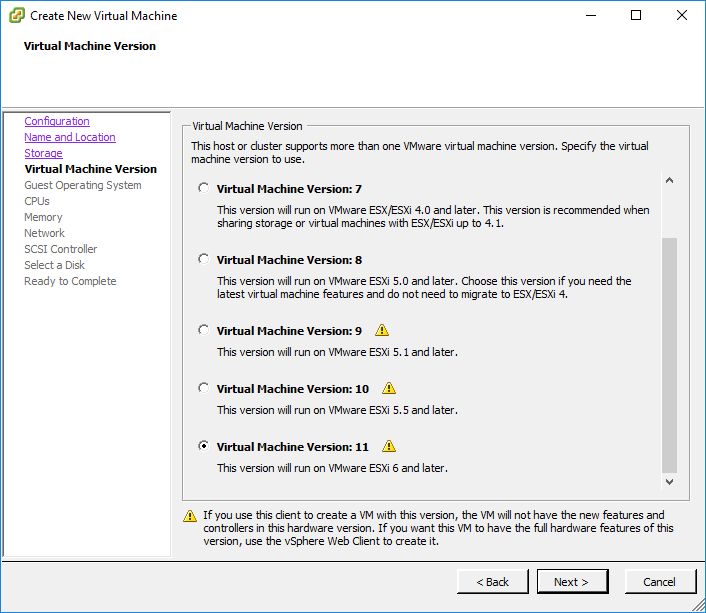Close the Create New Virtual Machine window
Image resolution: width=706 pixels, height=613 pixels.
682,15
